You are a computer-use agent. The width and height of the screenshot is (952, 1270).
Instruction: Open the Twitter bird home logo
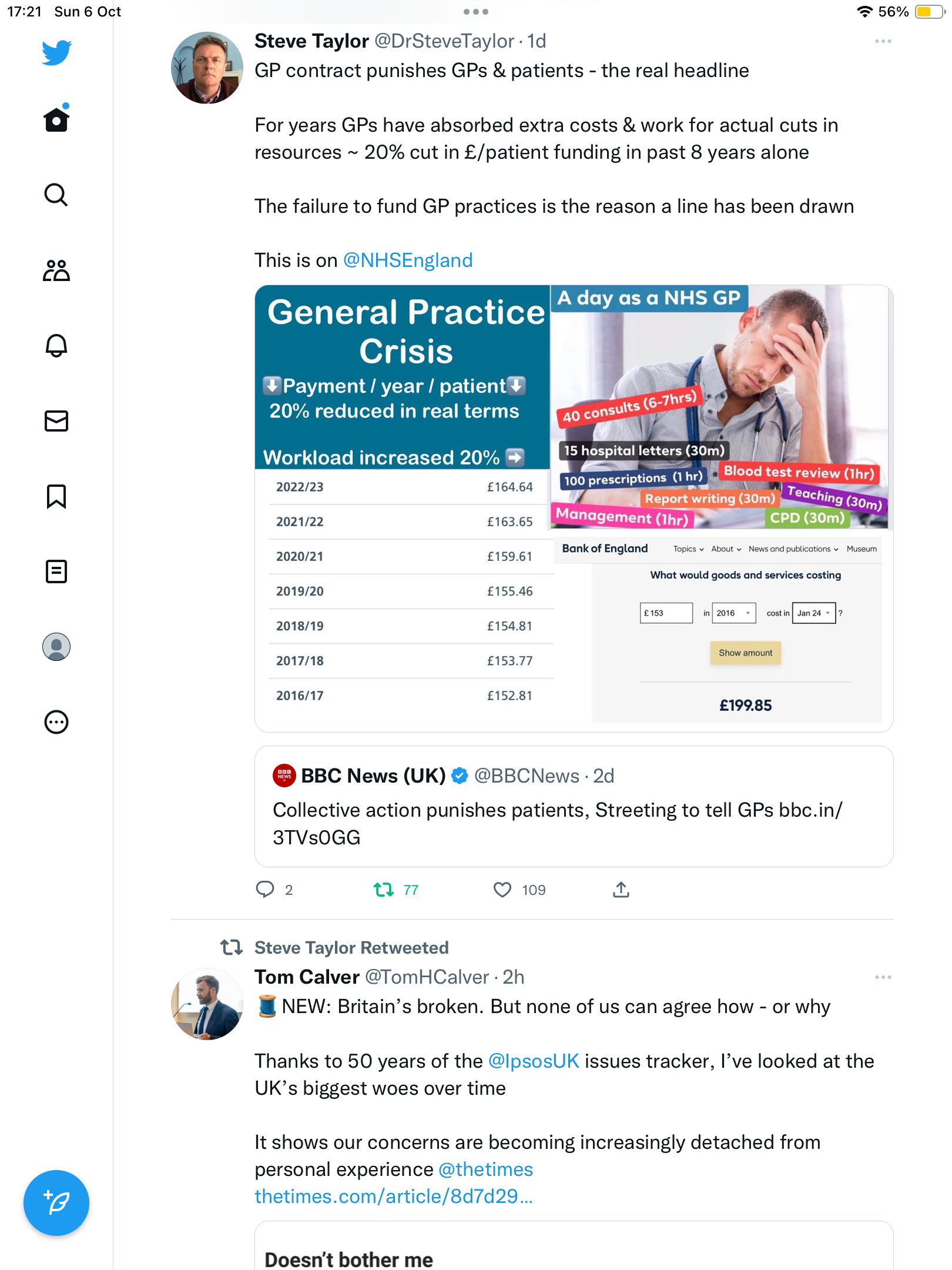[x=56, y=53]
